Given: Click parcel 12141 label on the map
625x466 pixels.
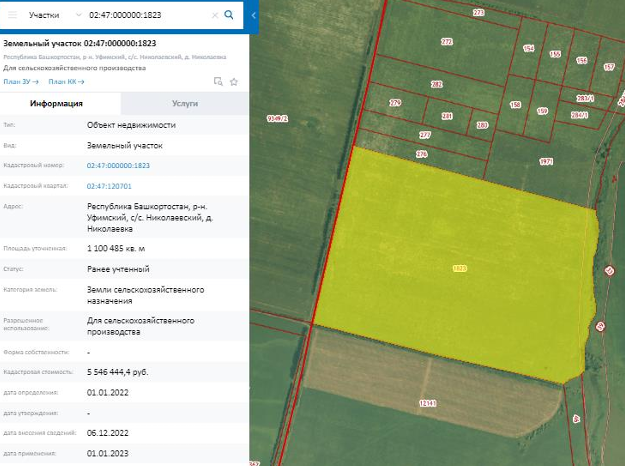Looking at the screenshot, I should click(x=427, y=402).
